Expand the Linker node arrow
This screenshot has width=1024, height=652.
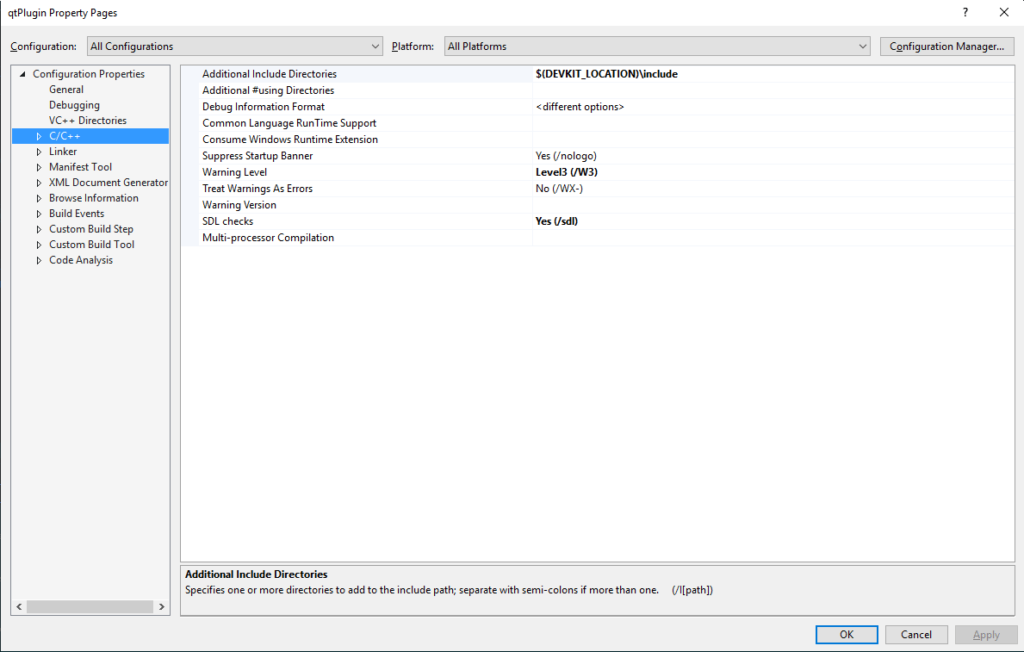pyautogui.click(x=39, y=152)
